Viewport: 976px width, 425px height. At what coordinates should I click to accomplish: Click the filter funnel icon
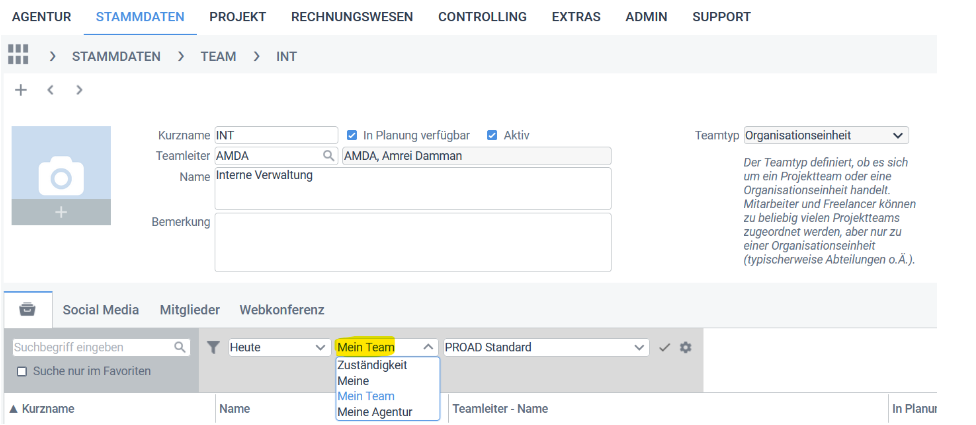tap(214, 347)
